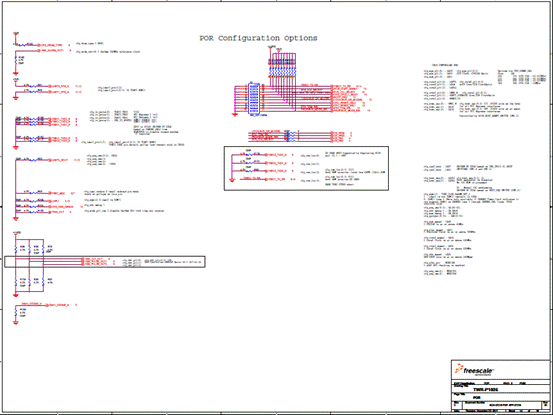Select the small four-resistor network below DIP switch
The height and width of the screenshot is (415, 553).
(292, 136)
